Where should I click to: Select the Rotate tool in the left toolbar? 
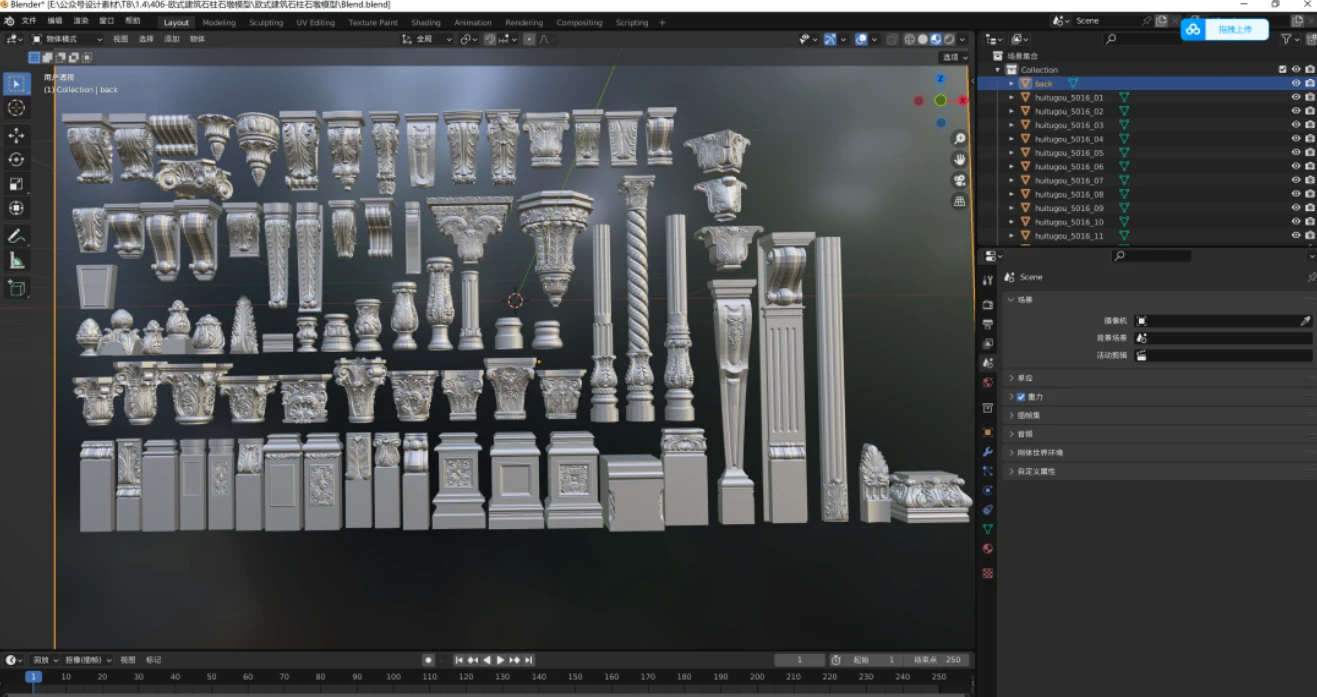[x=17, y=160]
